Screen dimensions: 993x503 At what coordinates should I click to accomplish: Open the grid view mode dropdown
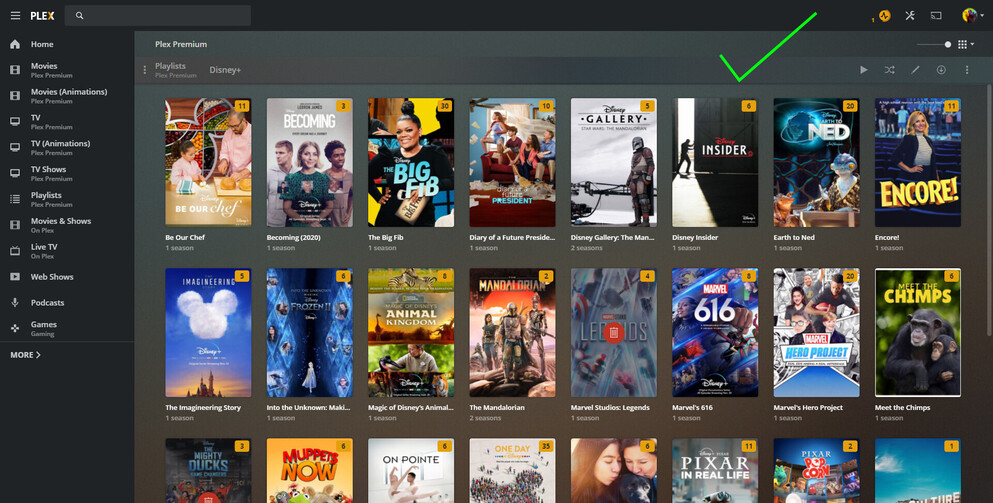[x=966, y=44]
